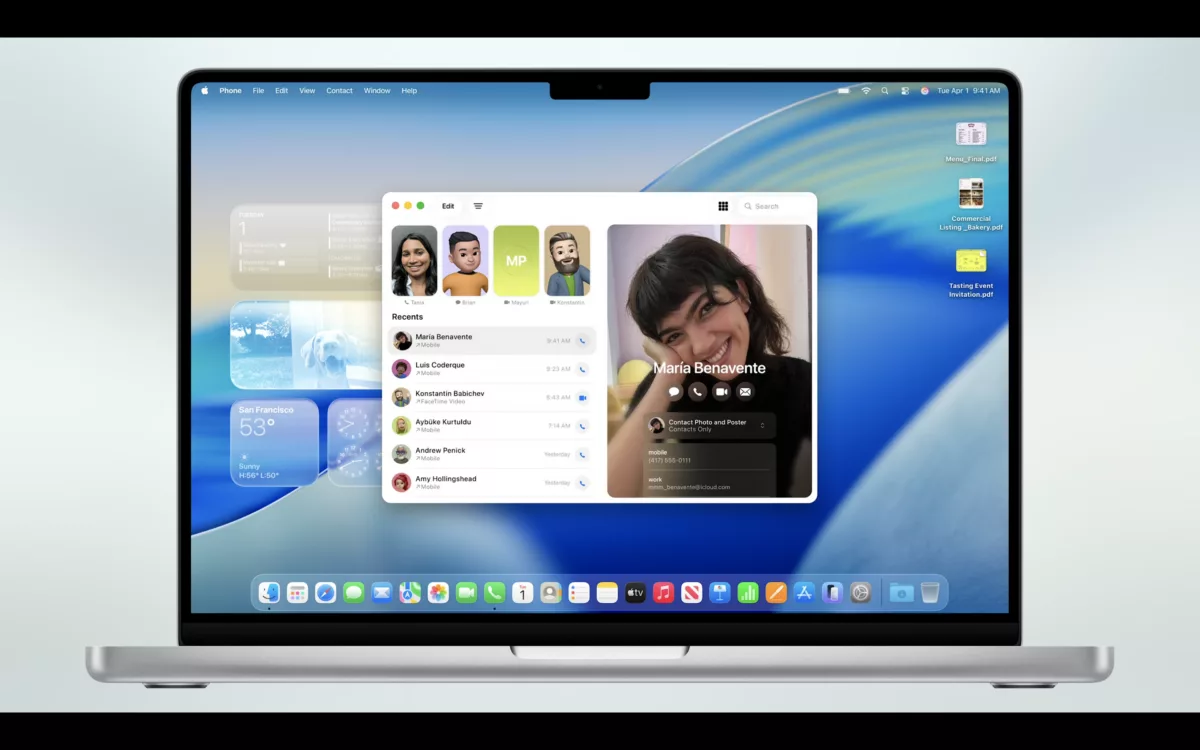Launch Apple TV from the Dock
This screenshot has height=750, width=1200.
pos(635,593)
